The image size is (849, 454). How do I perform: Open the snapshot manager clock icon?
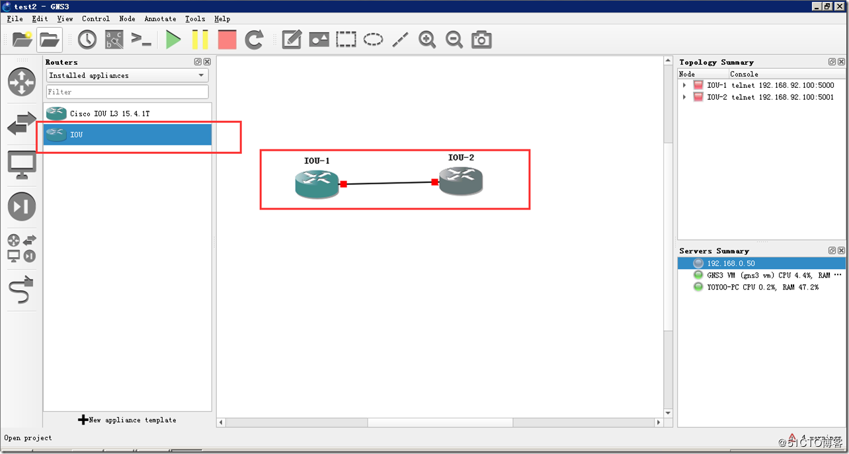(87, 40)
